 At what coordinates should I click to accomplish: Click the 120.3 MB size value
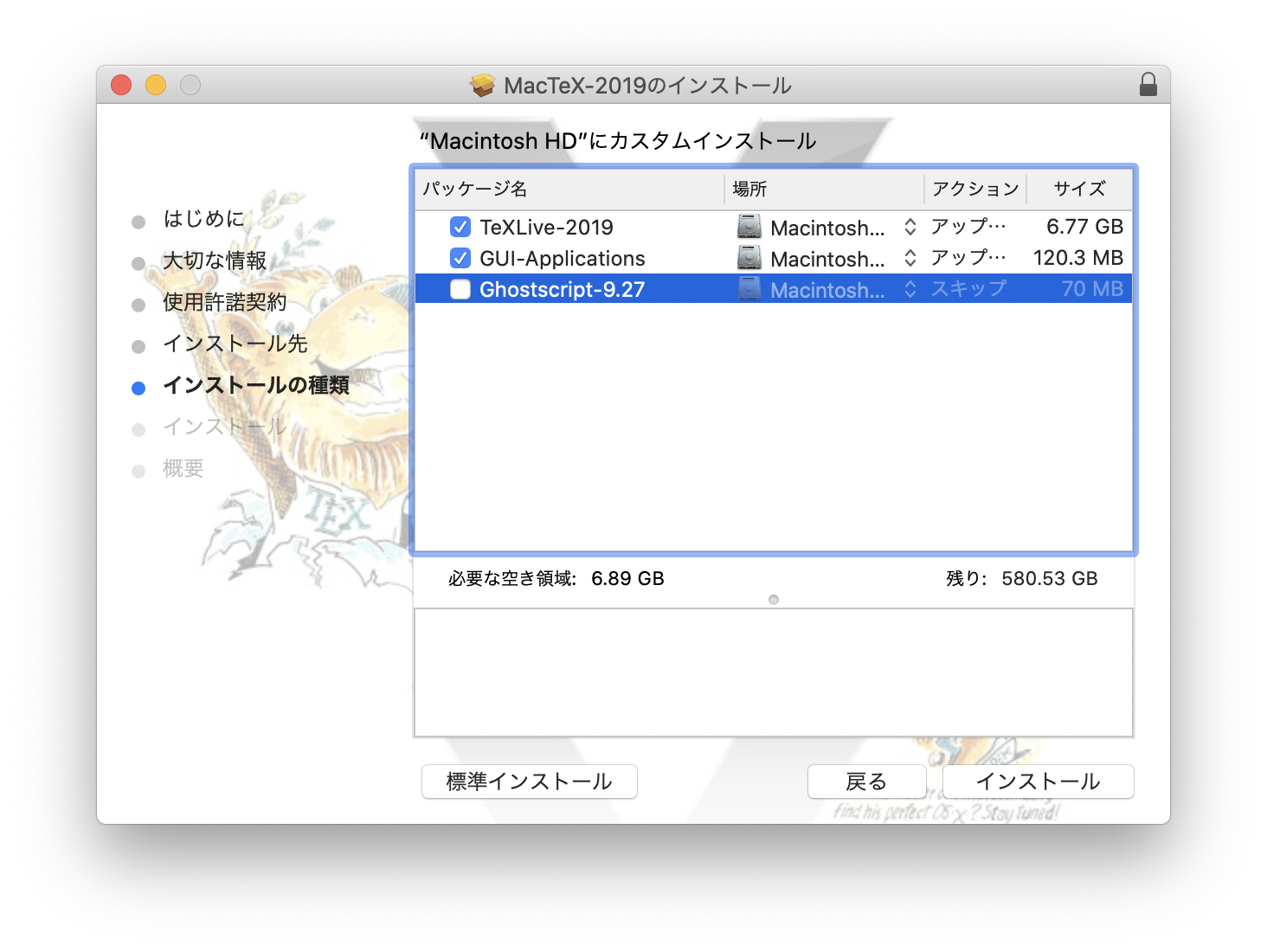(x=1078, y=258)
